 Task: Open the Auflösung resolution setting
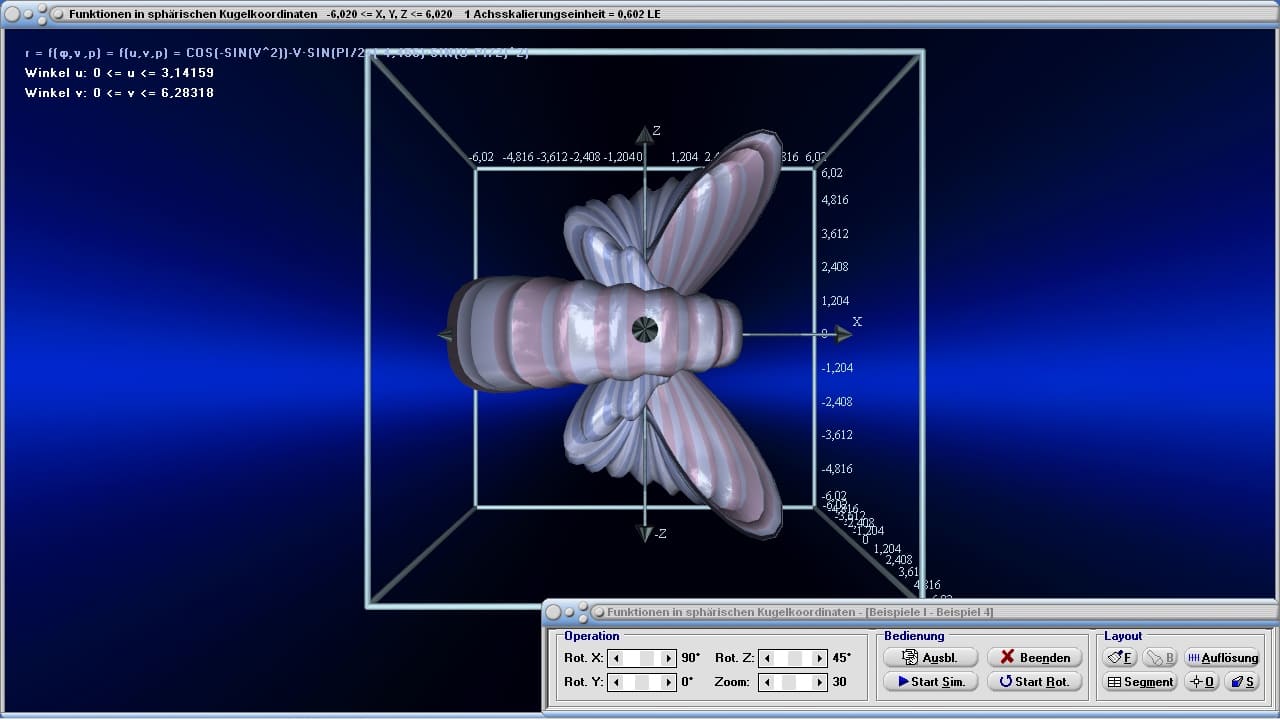pos(1221,657)
